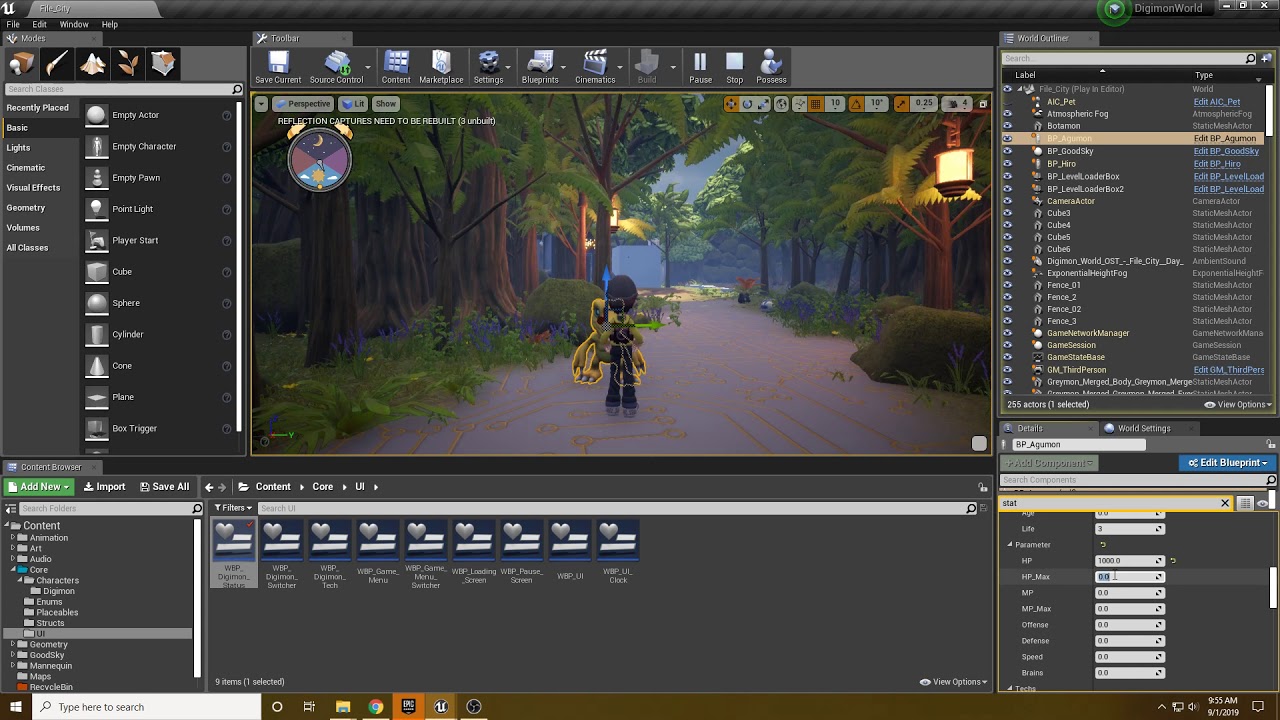This screenshot has height=720, width=1280.
Task: Hide the AIC_Pet actor via eye icon
Action: coord(1007,102)
